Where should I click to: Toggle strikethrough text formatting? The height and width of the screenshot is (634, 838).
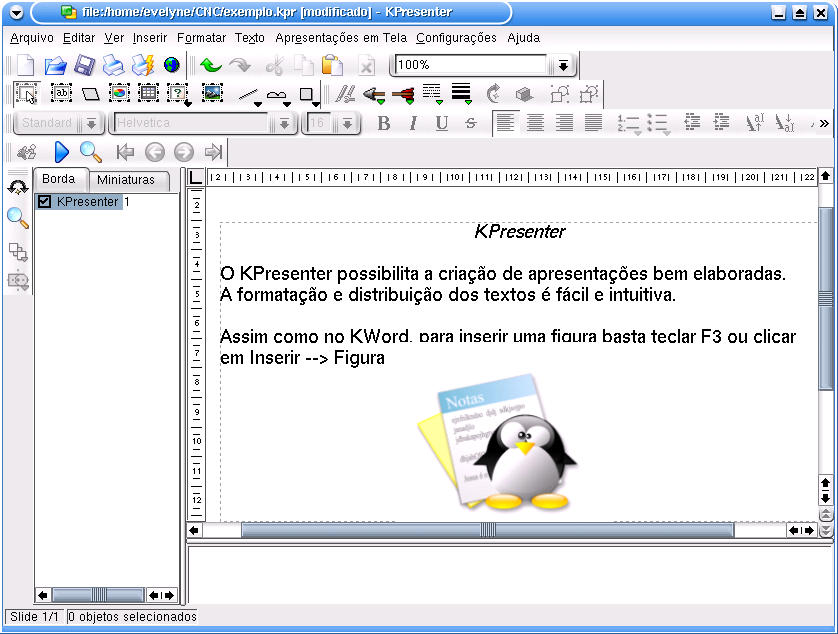pos(470,123)
